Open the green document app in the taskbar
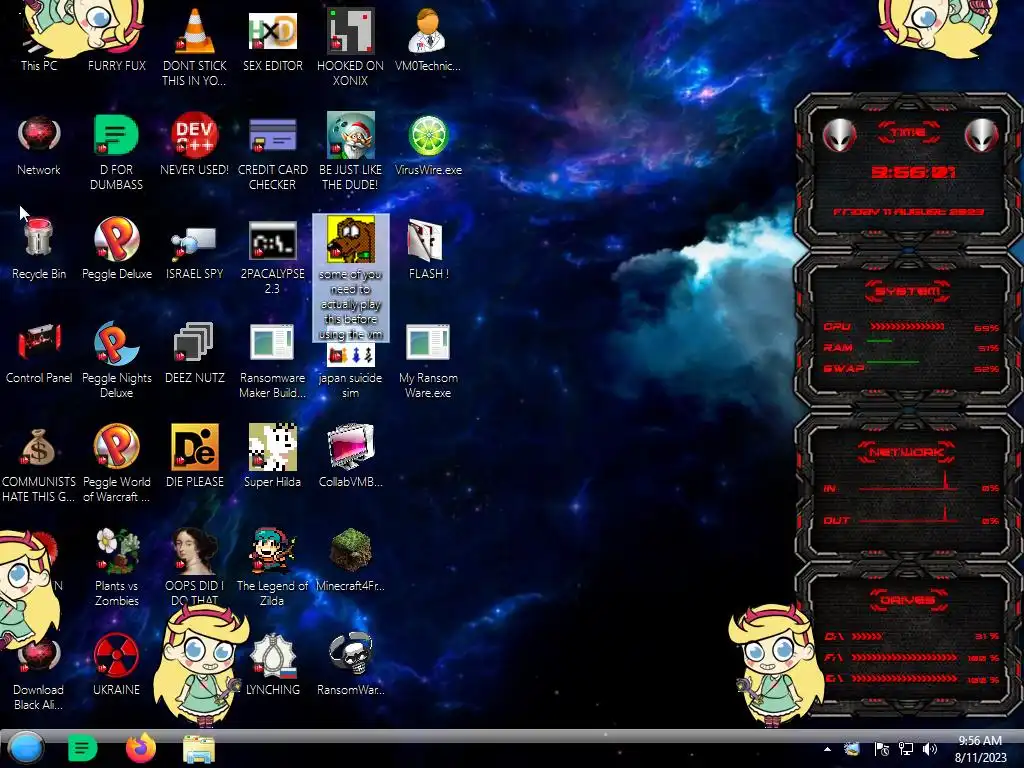Viewport: 1024px width, 768px height. (x=82, y=748)
